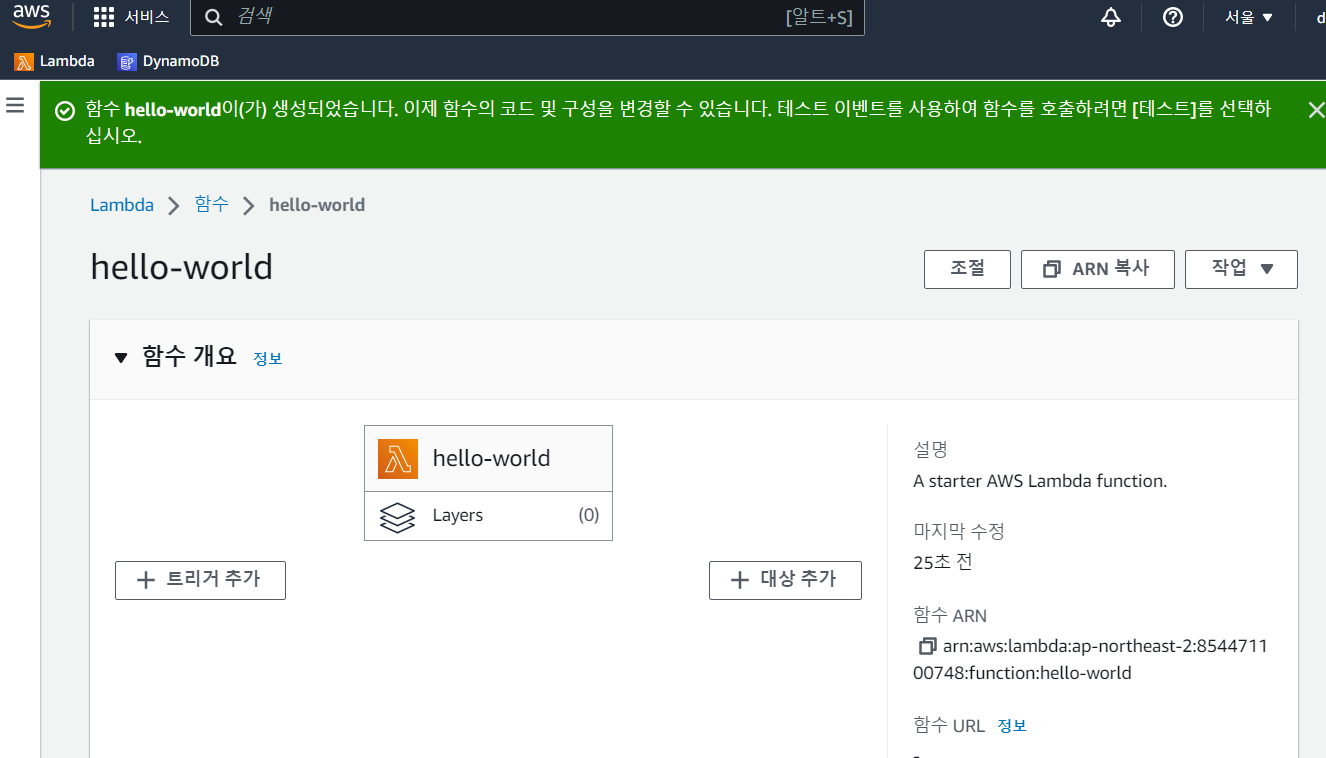Open the help question mark icon
The image size is (1326, 758).
point(1173,17)
